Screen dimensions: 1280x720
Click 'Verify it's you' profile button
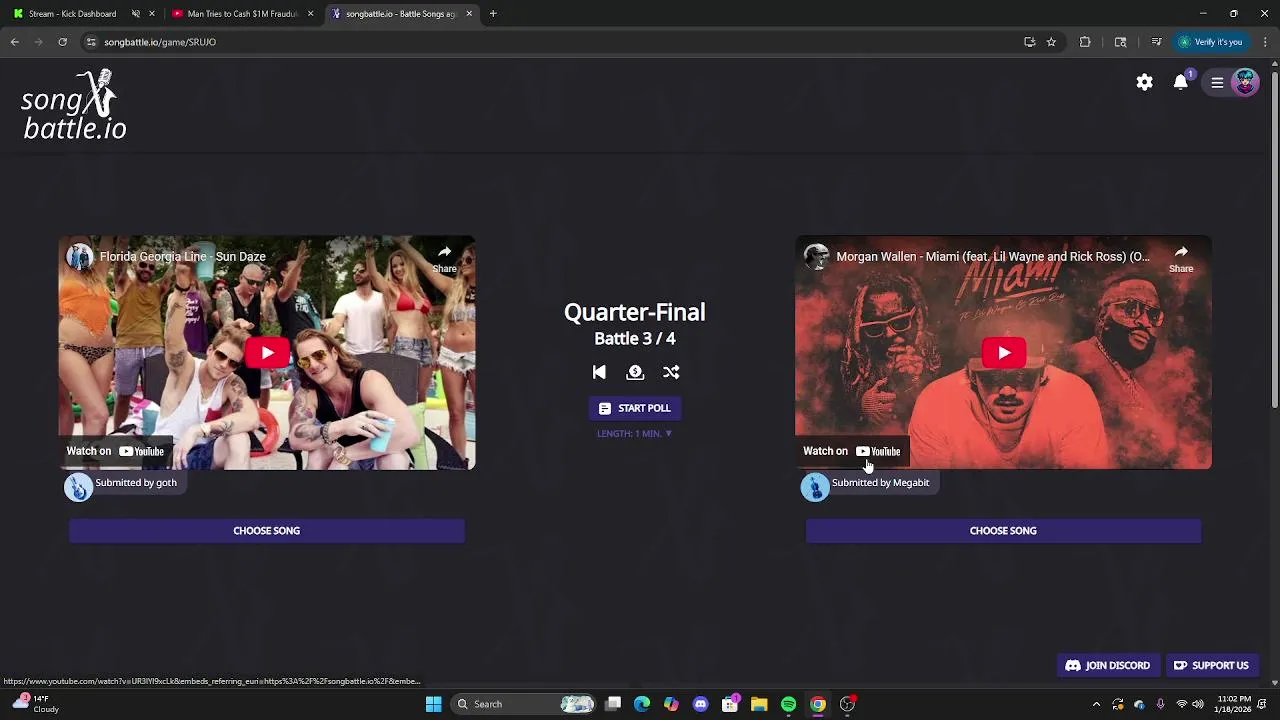1211,42
